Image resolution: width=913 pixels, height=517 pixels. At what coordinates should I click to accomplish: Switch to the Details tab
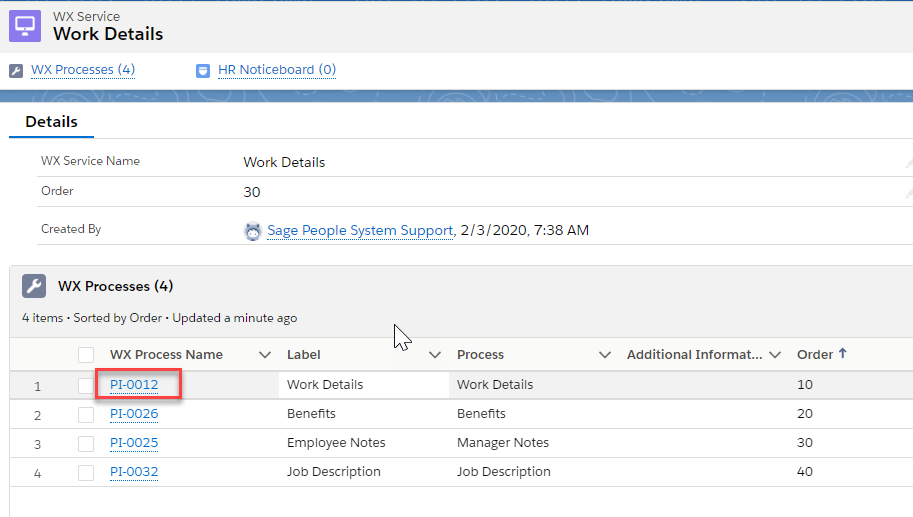(x=51, y=122)
